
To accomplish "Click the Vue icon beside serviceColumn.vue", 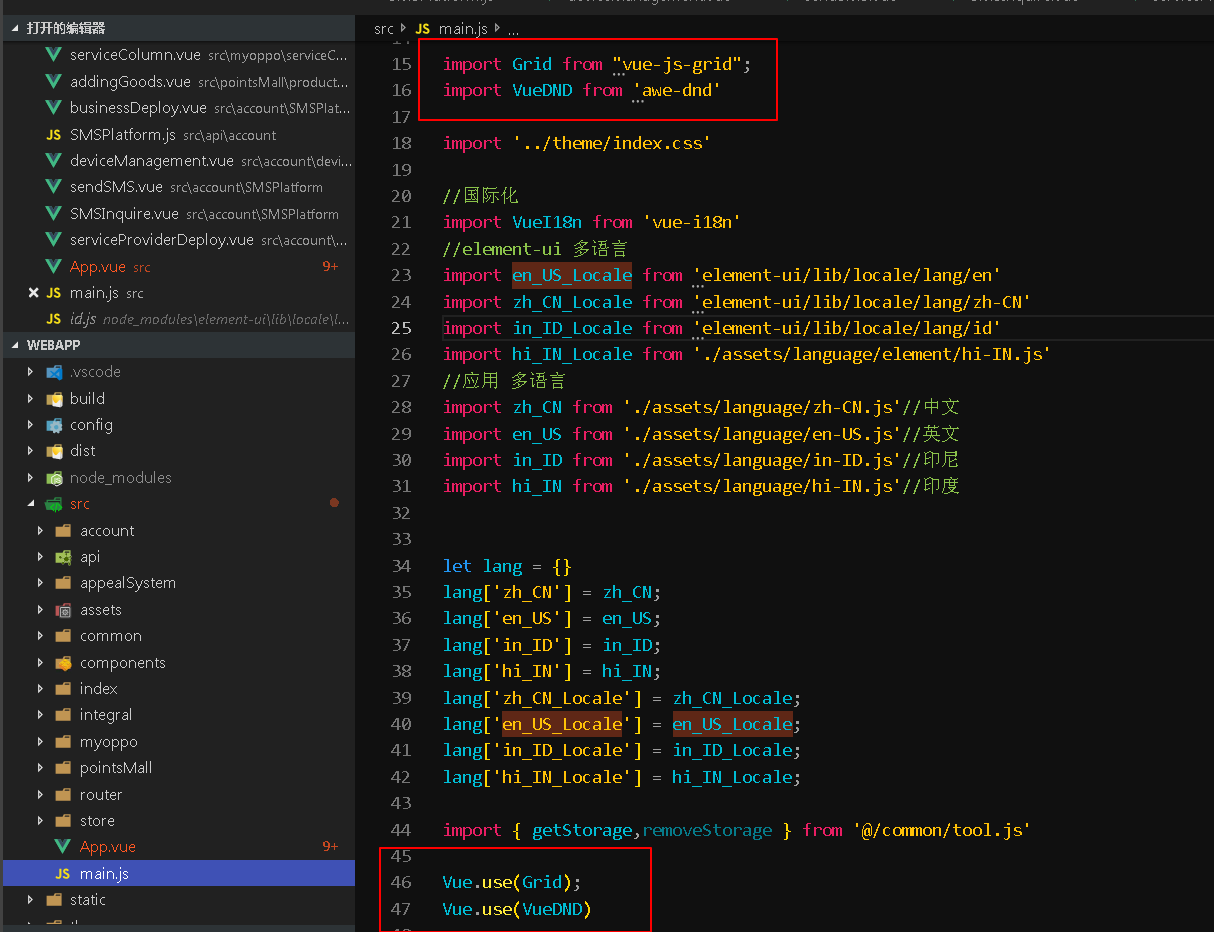I will pyautogui.click(x=54, y=55).
